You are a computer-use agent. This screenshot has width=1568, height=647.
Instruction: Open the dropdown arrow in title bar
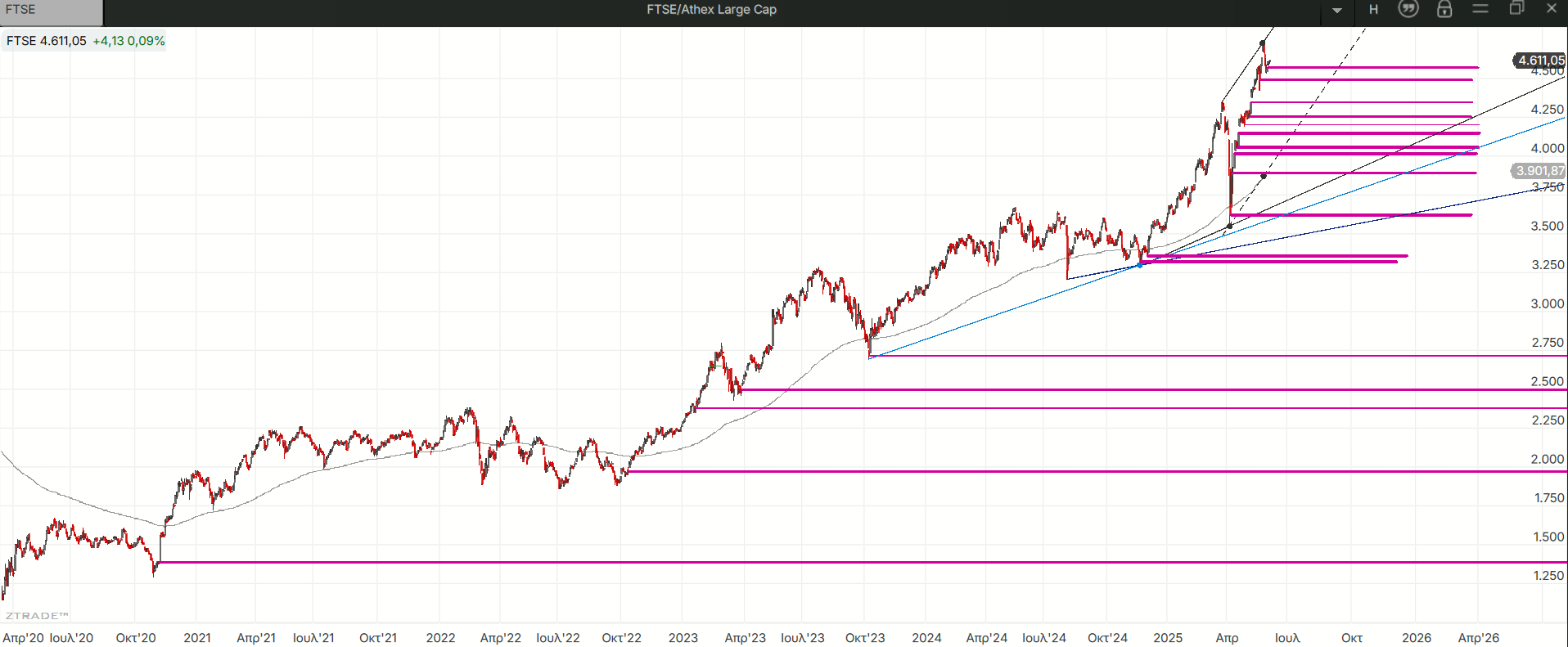tap(1337, 11)
